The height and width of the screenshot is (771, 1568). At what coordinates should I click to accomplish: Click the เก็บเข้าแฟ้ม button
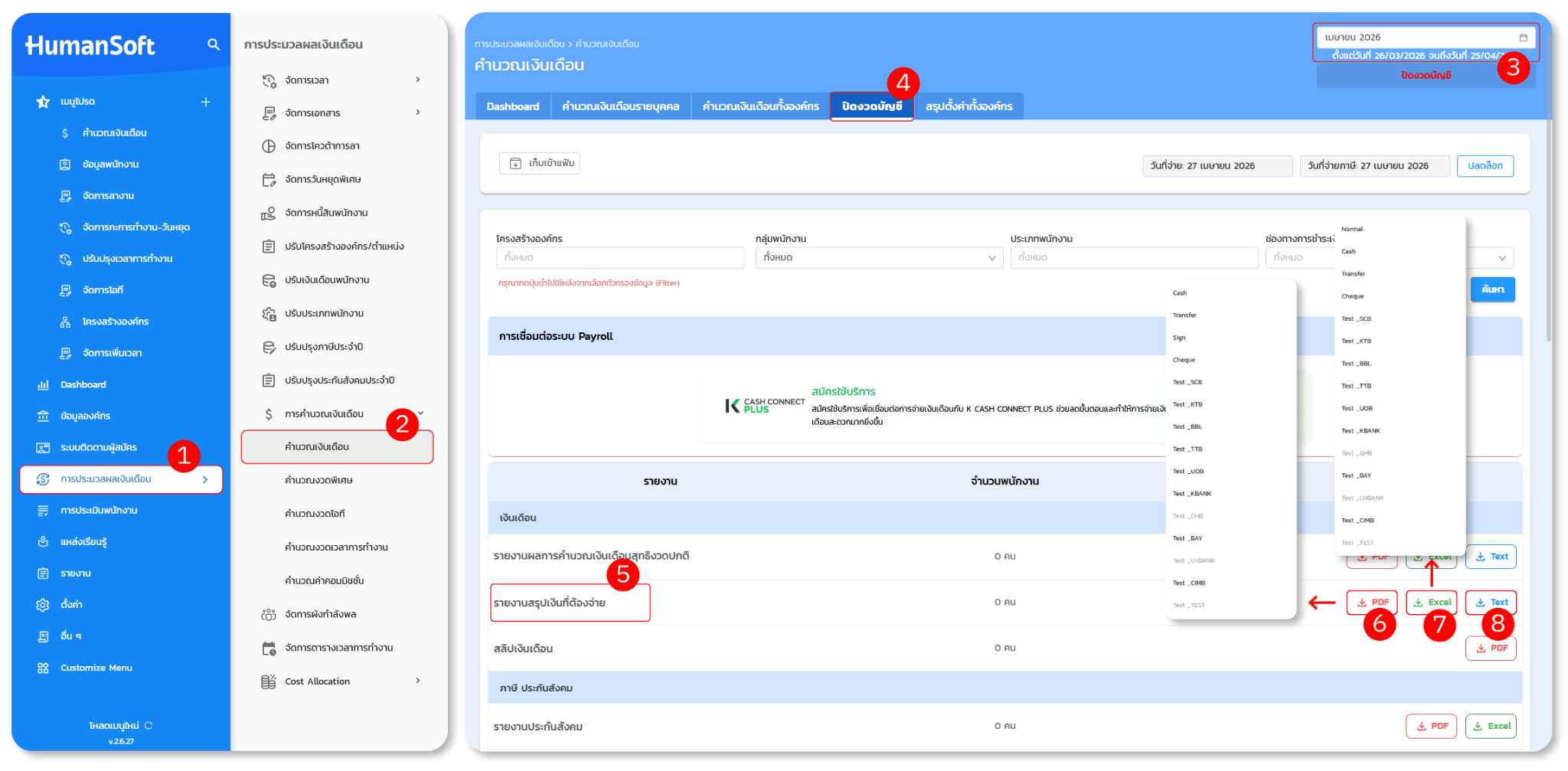point(540,163)
